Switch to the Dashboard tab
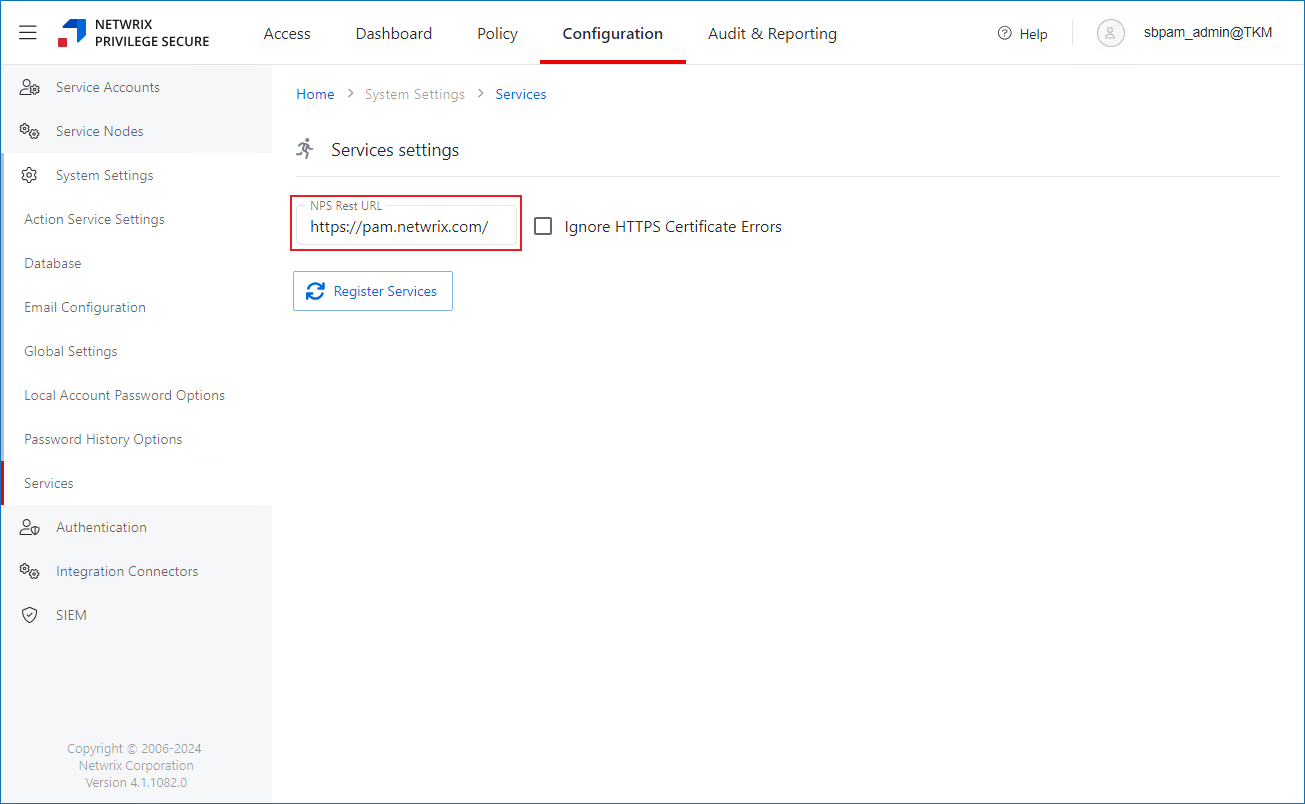The width and height of the screenshot is (1305, 804). 393,33
